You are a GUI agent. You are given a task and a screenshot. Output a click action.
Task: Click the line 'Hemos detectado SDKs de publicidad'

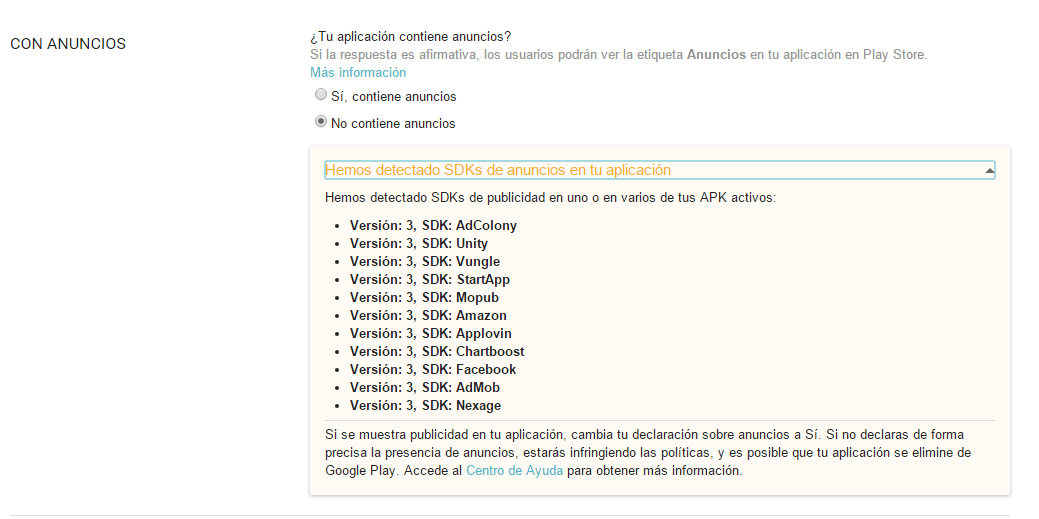550,198
